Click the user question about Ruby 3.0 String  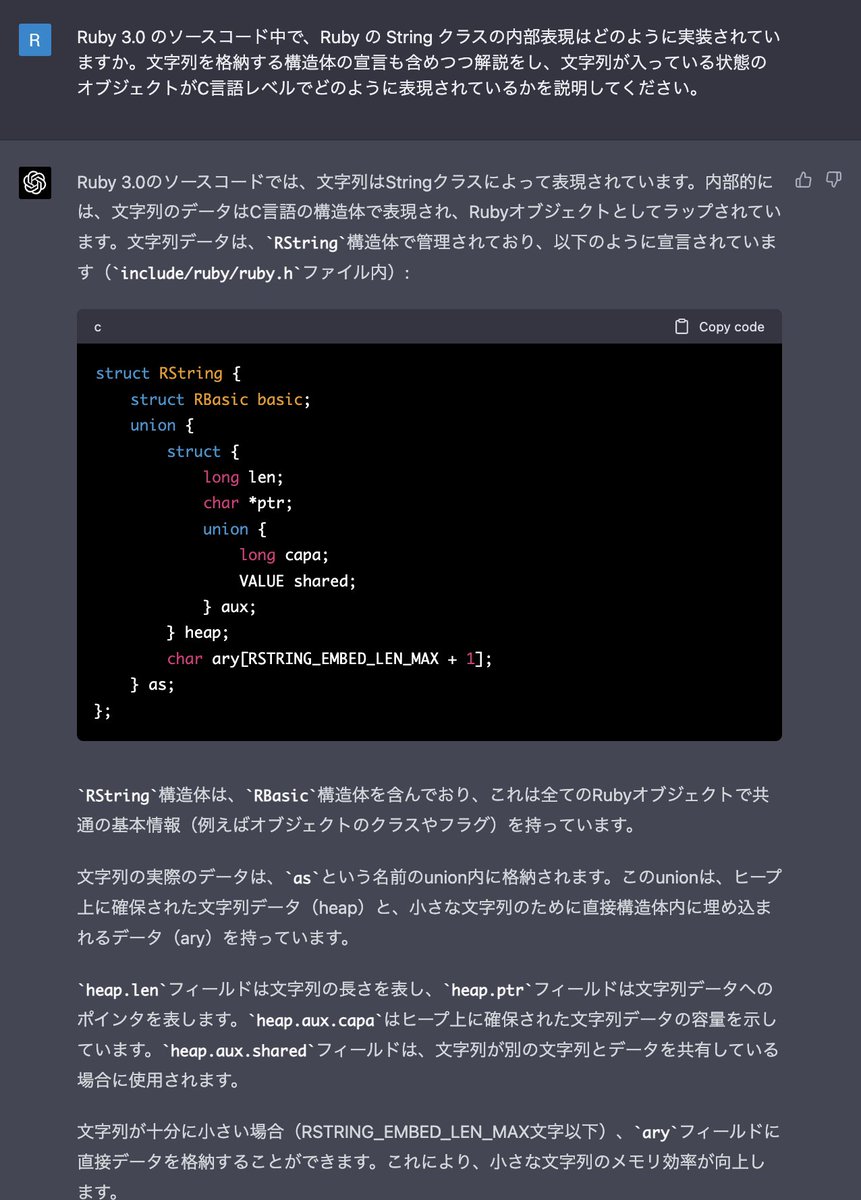430,62
